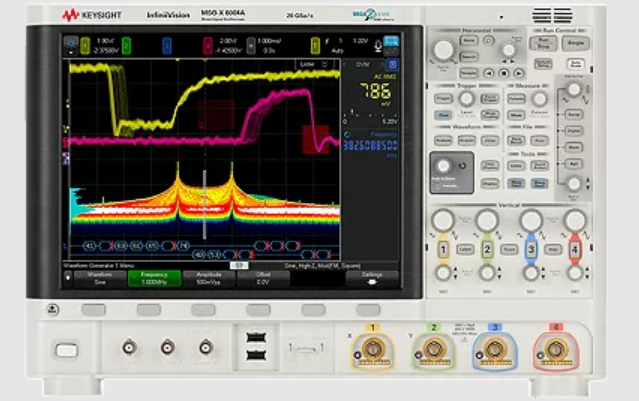Toggle channel 3 with the blue 3 key
This screenshot has width=639, height=401.
(x=531, y=249)
